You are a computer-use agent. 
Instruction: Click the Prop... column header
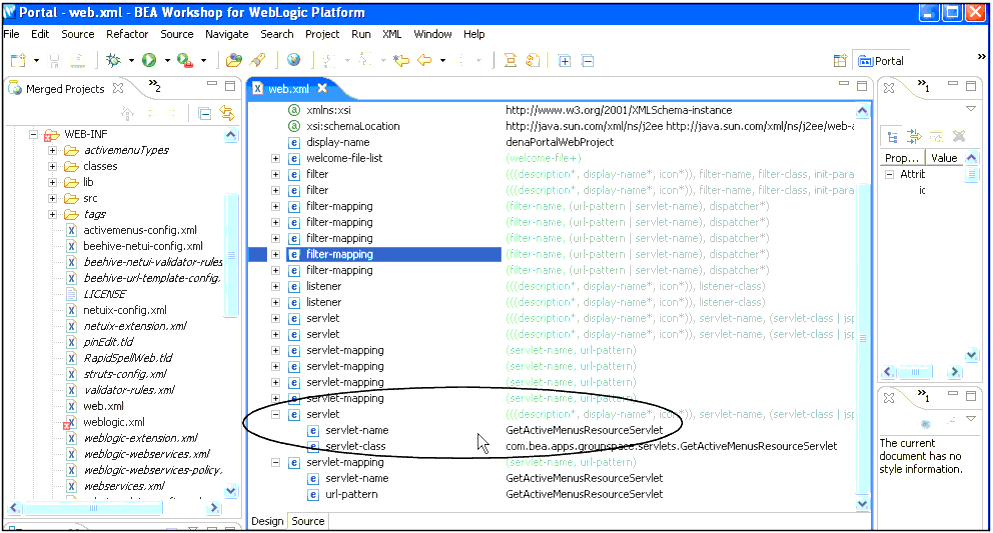click(902, 158)
